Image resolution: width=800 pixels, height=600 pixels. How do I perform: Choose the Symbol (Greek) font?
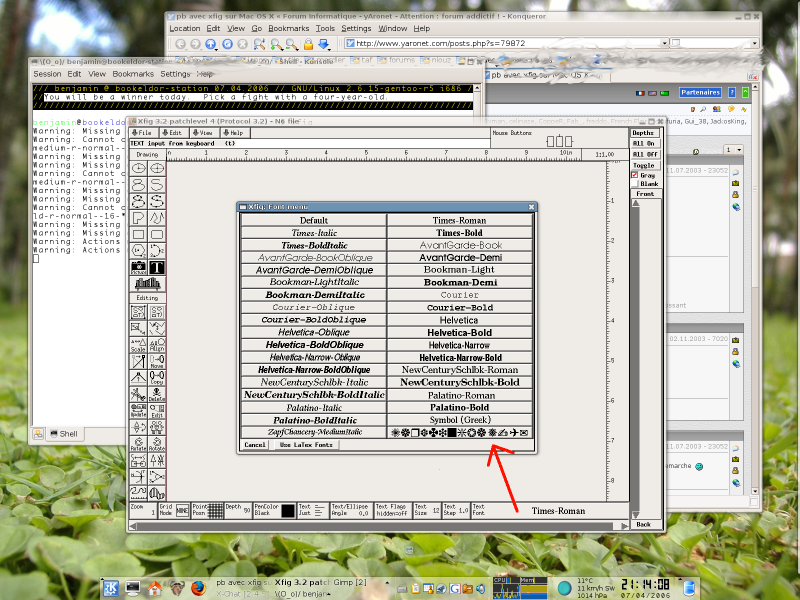coord(460,420)
